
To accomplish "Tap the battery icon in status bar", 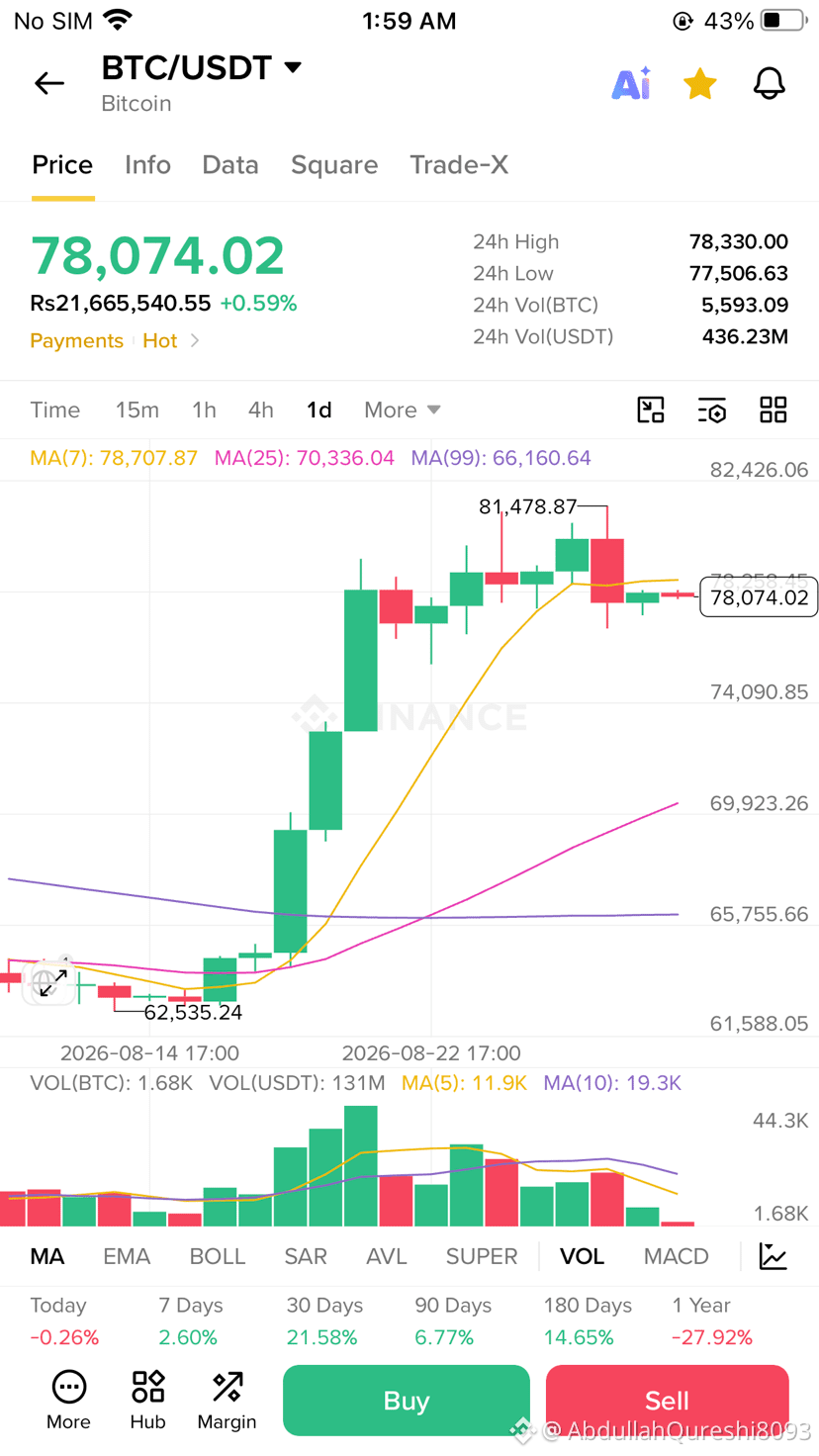I will point(785,21).
